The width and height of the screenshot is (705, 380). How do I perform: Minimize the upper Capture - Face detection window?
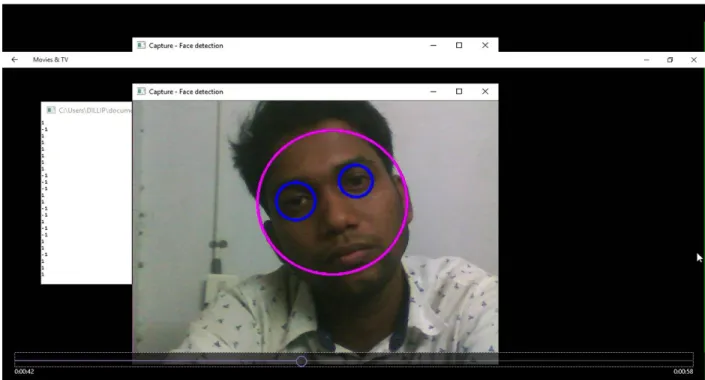tap(433, 45)
